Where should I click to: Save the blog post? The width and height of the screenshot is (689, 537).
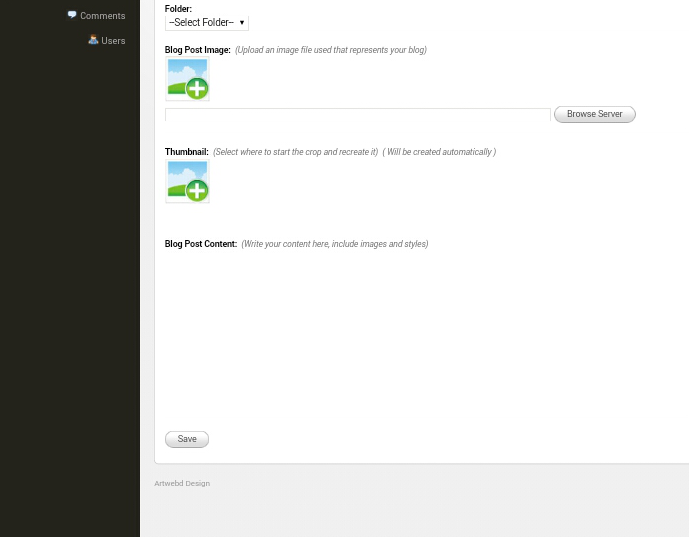(187, 439)
